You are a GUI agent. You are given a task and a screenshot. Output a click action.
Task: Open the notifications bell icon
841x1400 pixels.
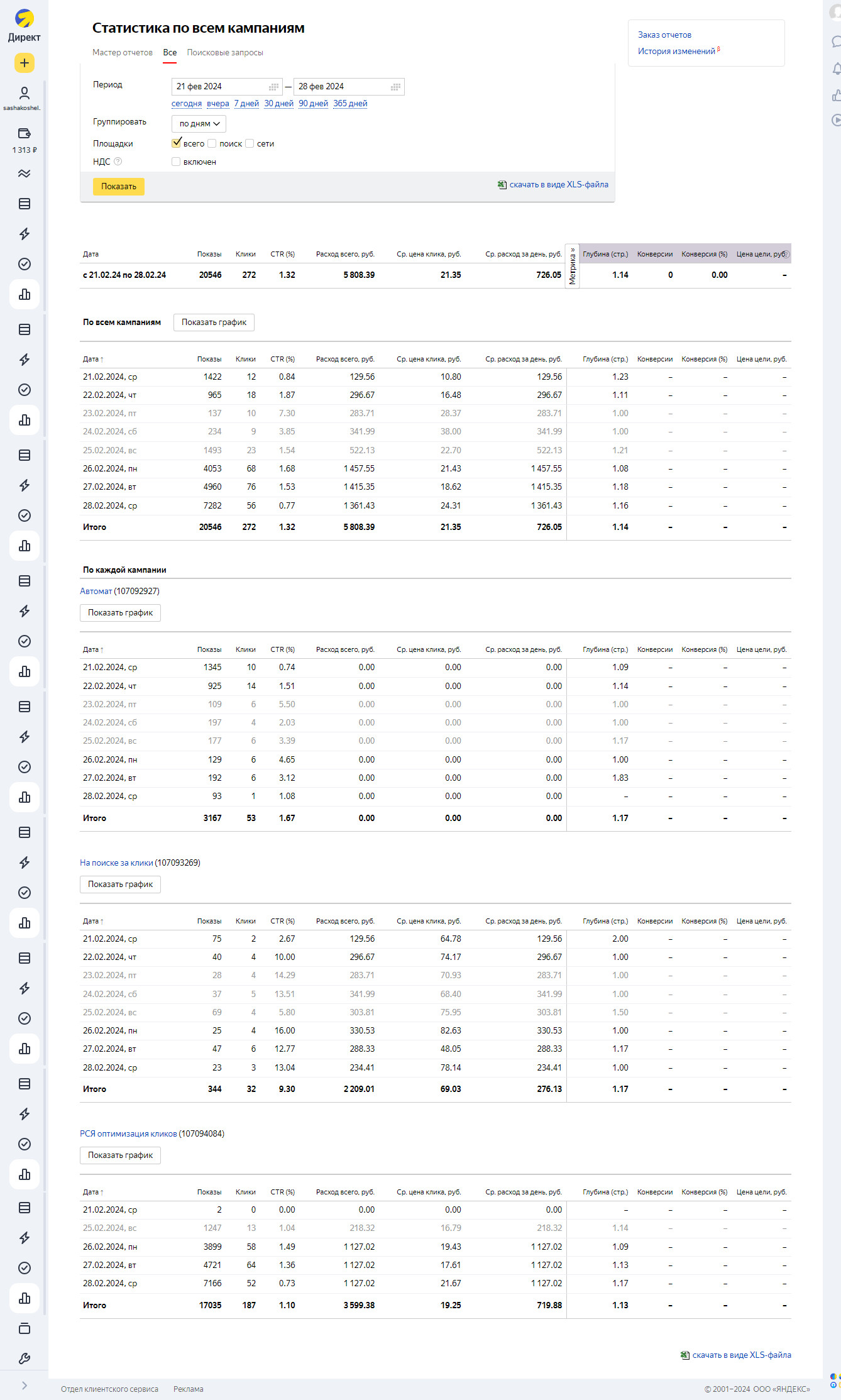[x=836, y=69]
